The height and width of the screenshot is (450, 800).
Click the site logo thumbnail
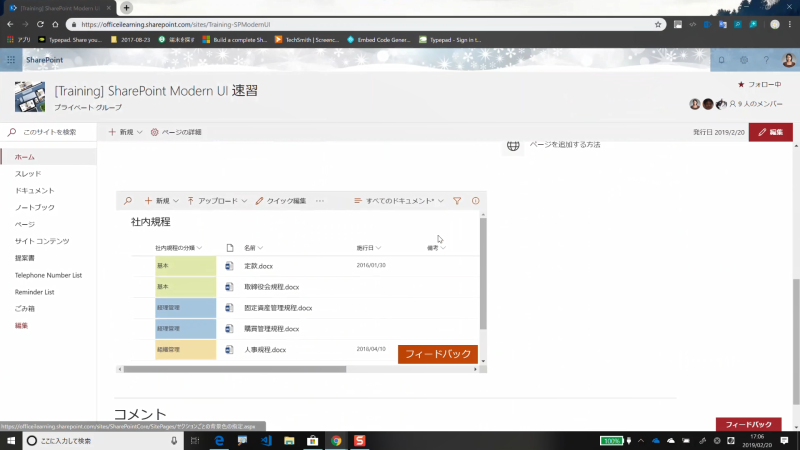30,96
